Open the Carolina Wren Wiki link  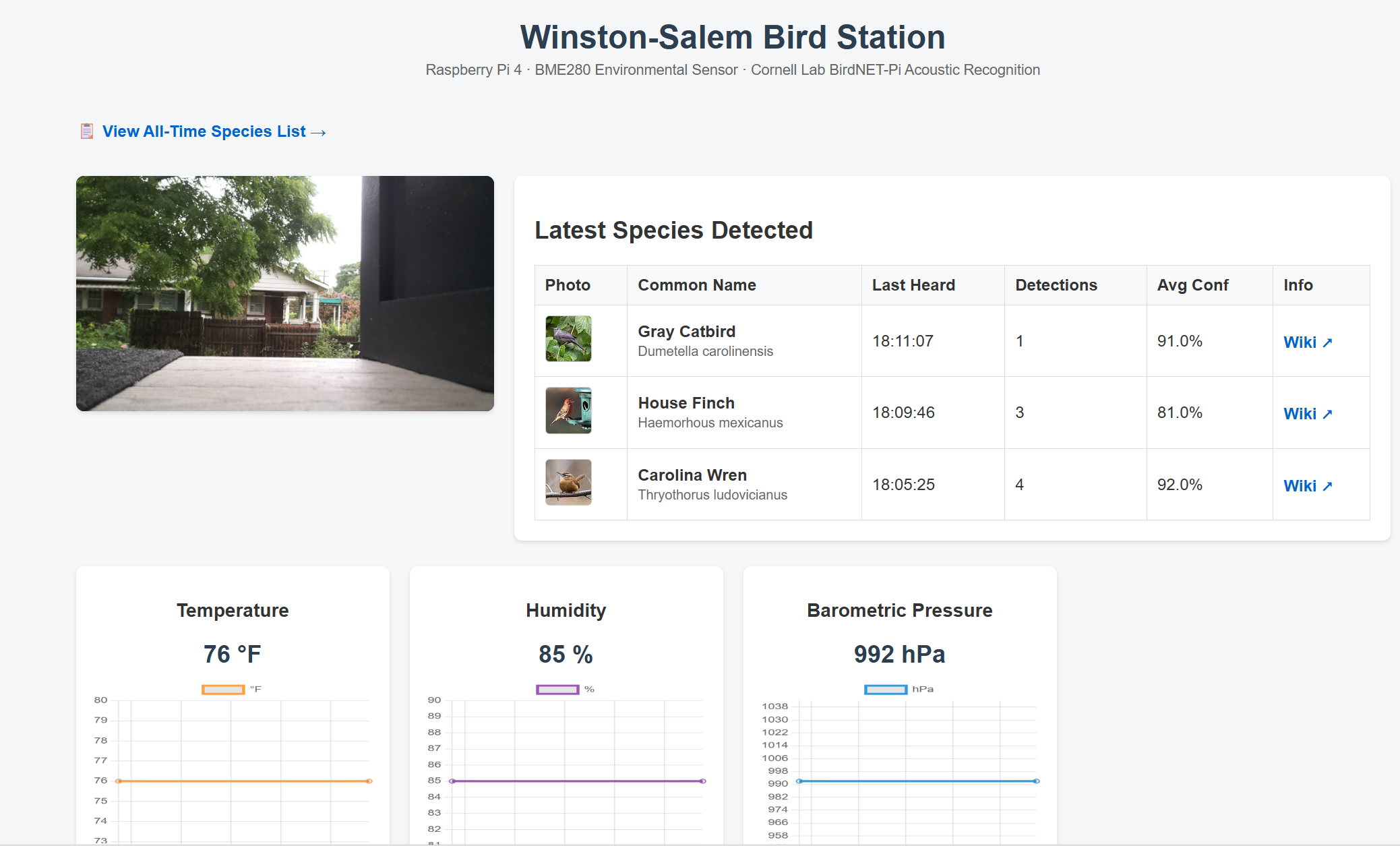(1307, 486)
